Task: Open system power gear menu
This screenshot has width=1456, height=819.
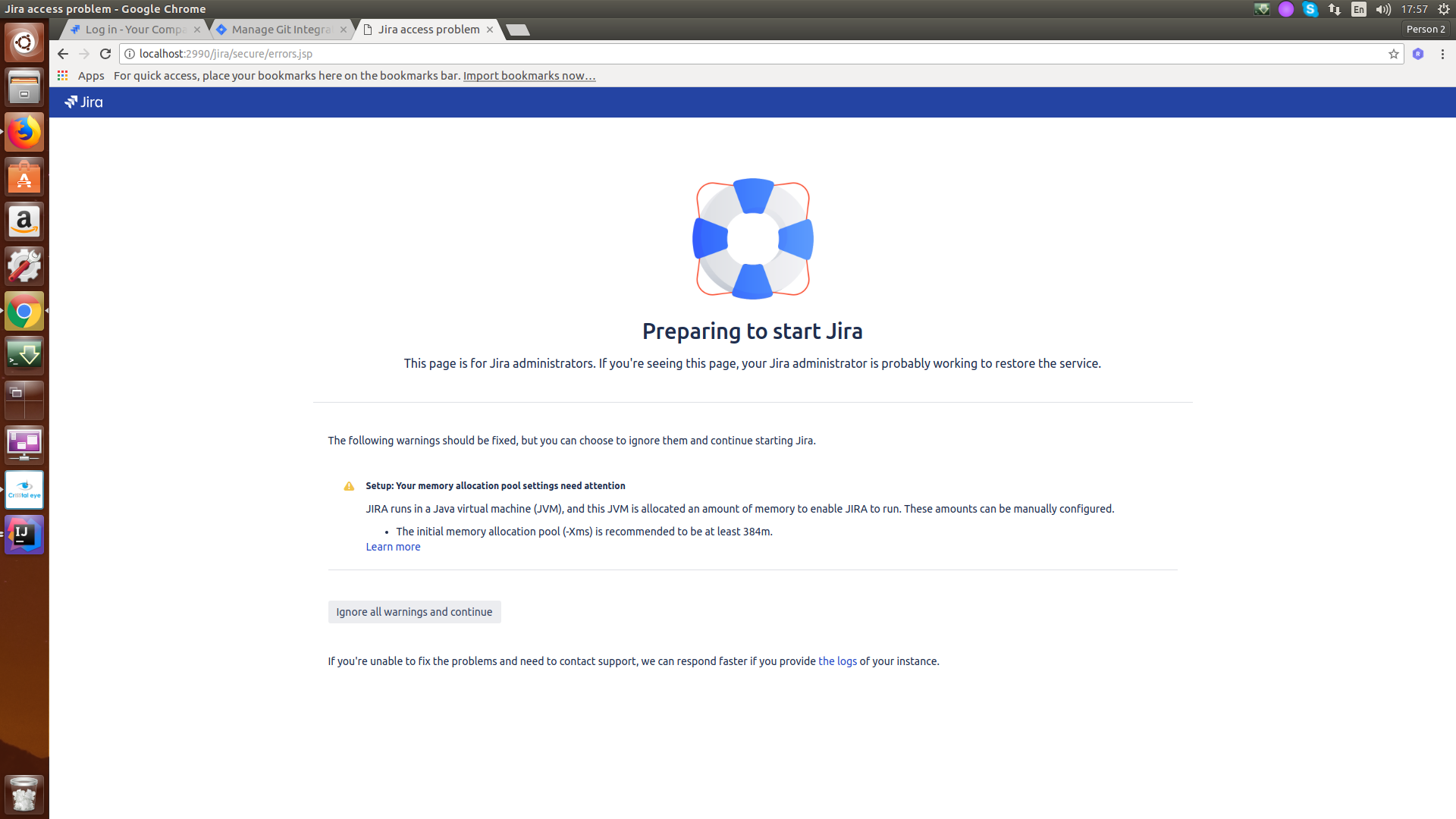Action: pos(1444,9)
